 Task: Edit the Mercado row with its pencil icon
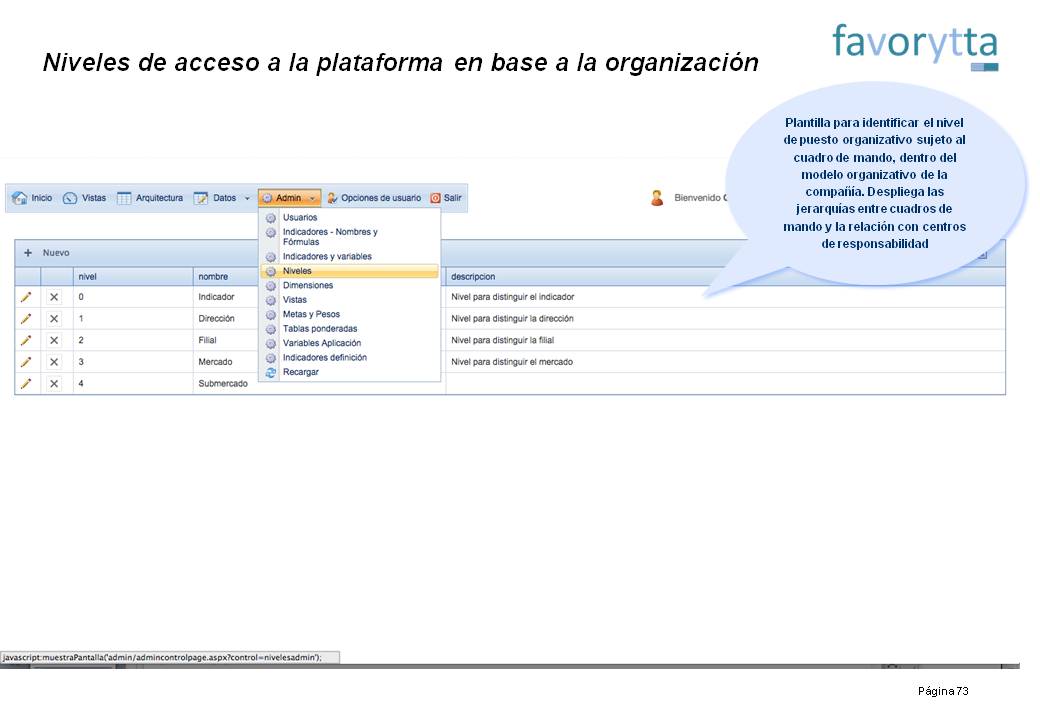[x=26, y=362]
